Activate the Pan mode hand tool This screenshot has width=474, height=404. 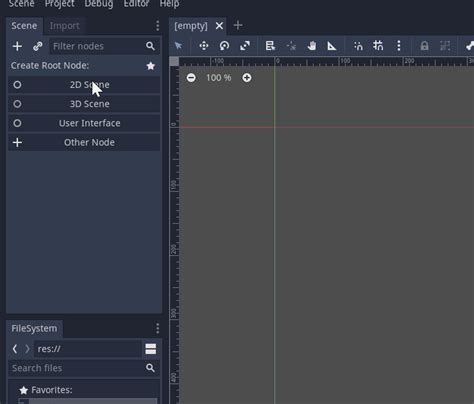312,46
